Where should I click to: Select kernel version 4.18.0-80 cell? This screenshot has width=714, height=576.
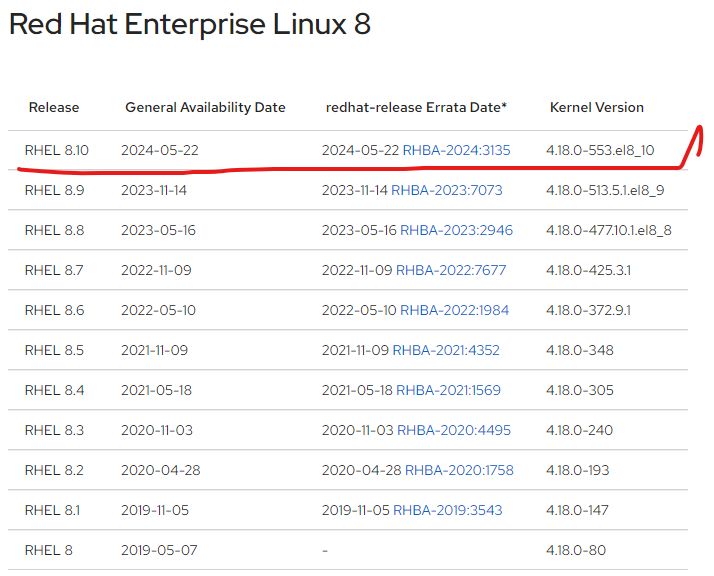[x=576, y=551]
